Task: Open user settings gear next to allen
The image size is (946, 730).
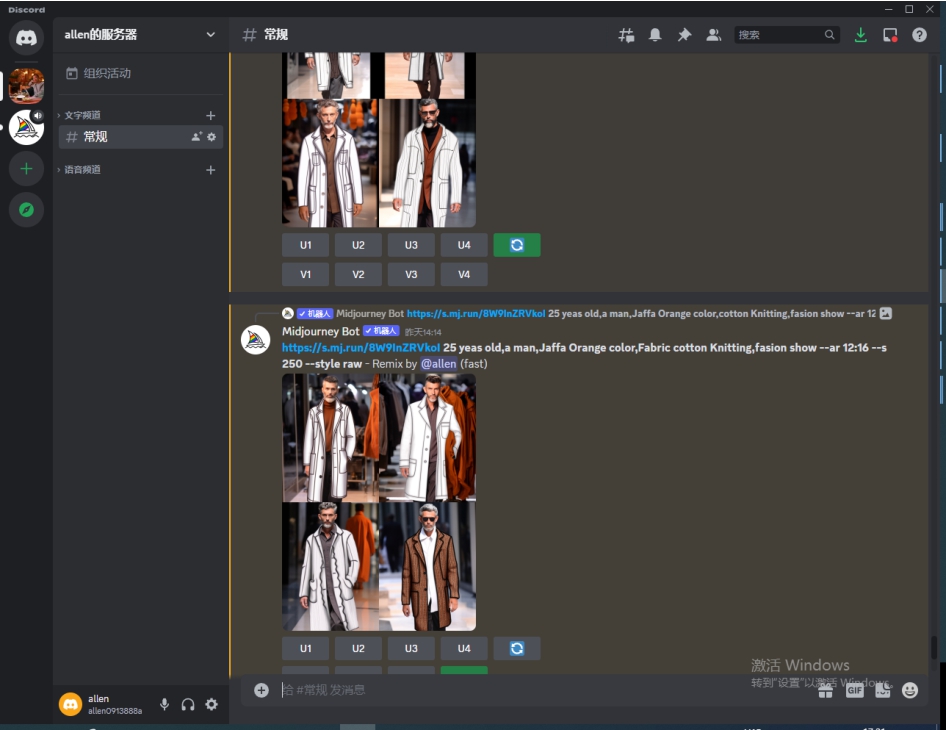Action: (x=211, y=704)
